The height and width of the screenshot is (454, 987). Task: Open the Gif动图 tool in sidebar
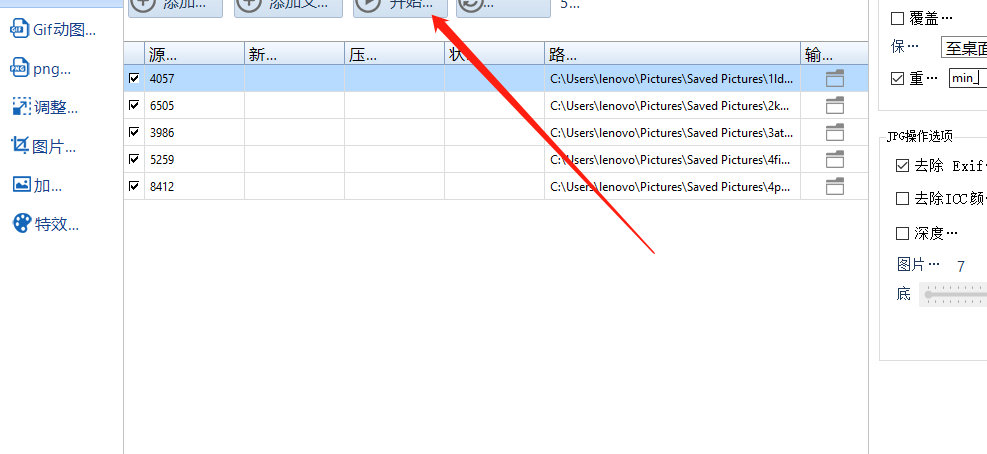point(54,30)
